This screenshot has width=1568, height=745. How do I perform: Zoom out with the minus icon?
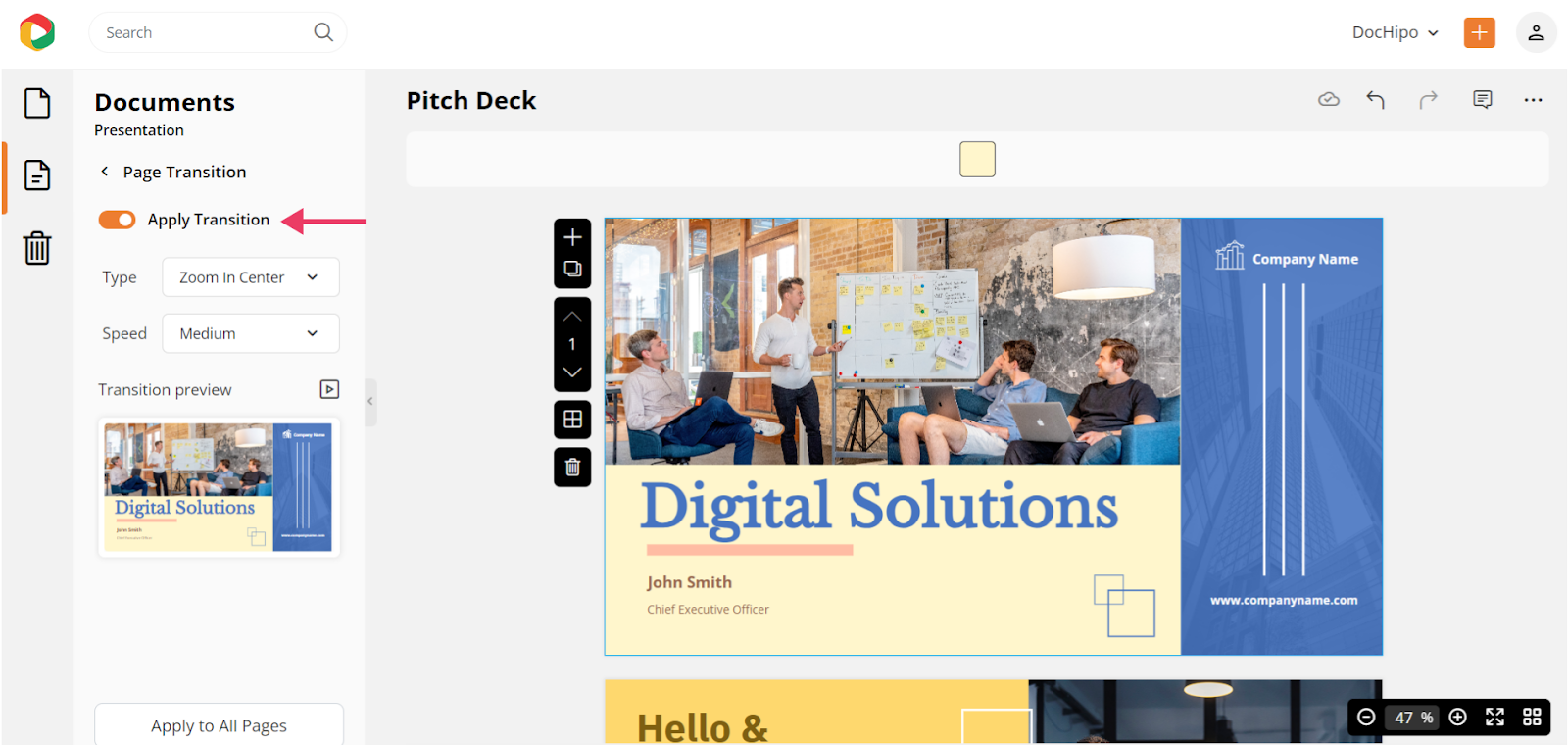point(1366,718)
